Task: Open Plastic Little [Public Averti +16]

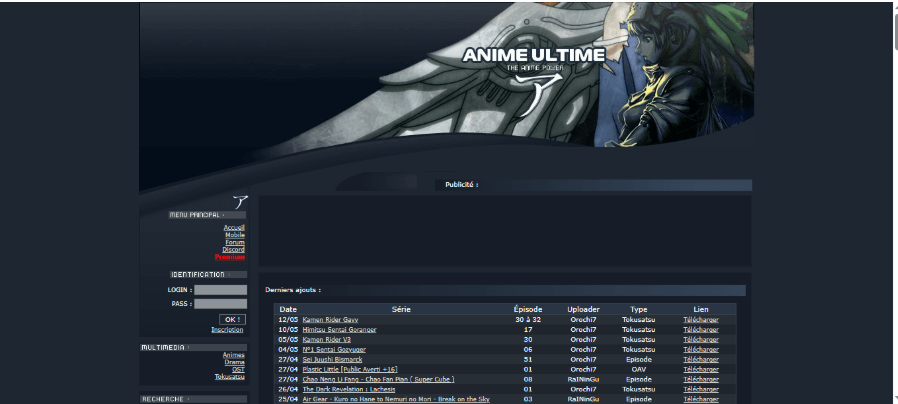Action: tap(350, 370)
